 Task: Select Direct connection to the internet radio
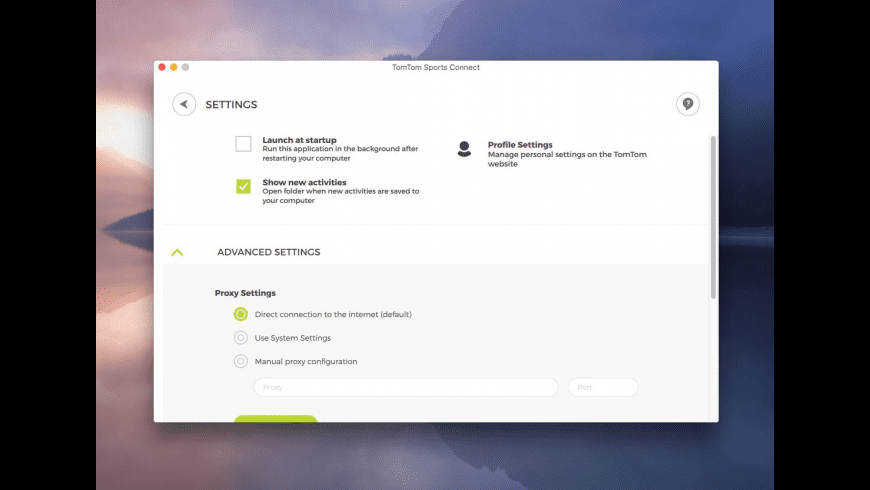coord(240,314)
